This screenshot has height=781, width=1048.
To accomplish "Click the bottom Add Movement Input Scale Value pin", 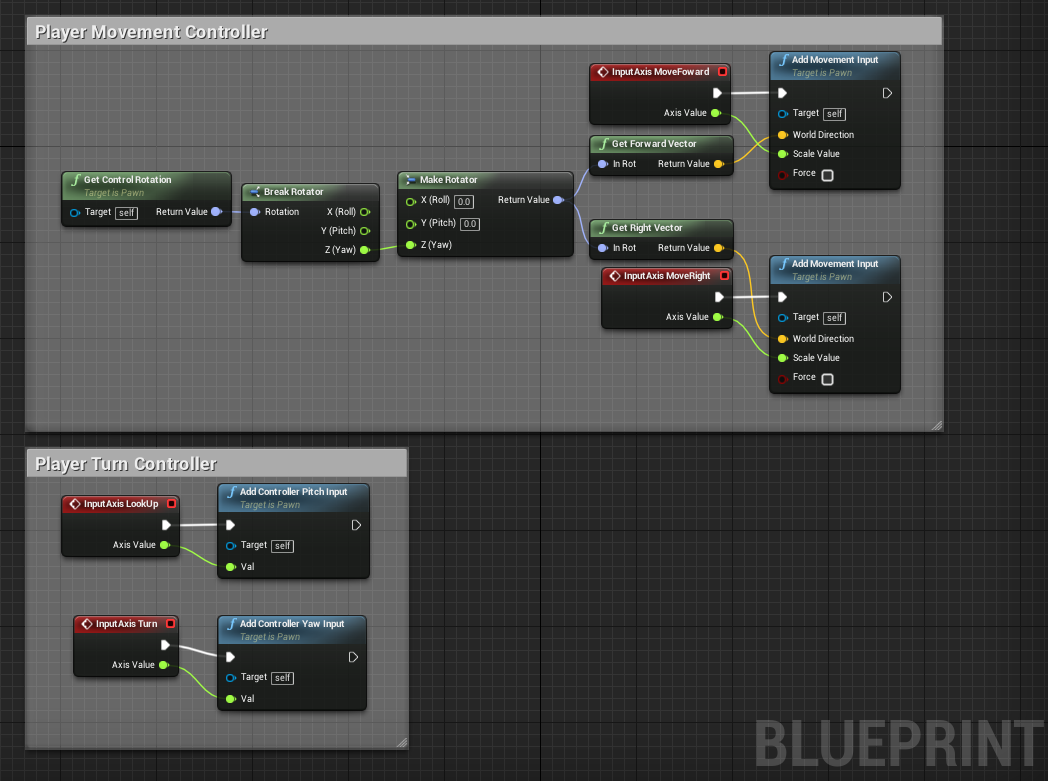I will [783, 358].
